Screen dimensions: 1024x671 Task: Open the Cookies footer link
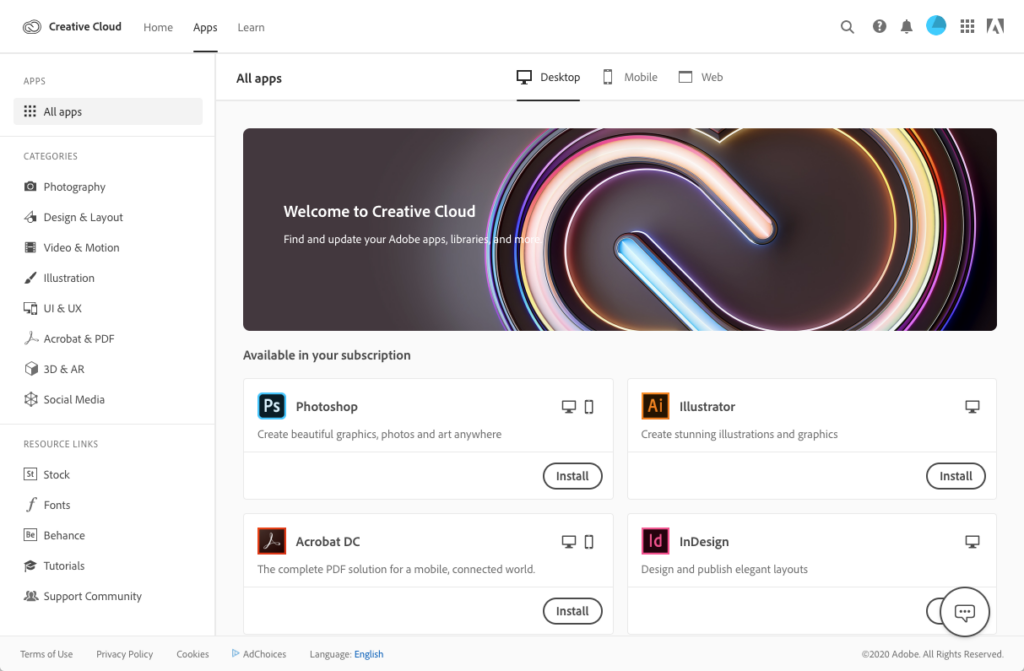tap(193, 654)
